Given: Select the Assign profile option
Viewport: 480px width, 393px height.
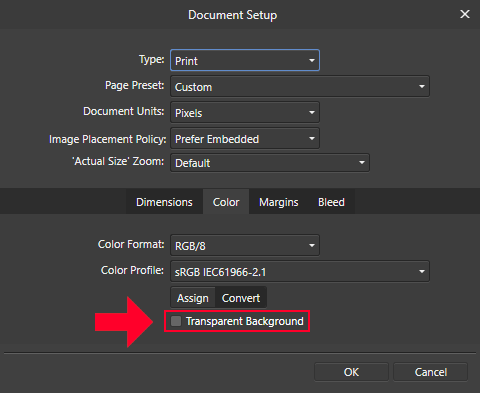Looking at the screenshot, I should click(193, 298).
